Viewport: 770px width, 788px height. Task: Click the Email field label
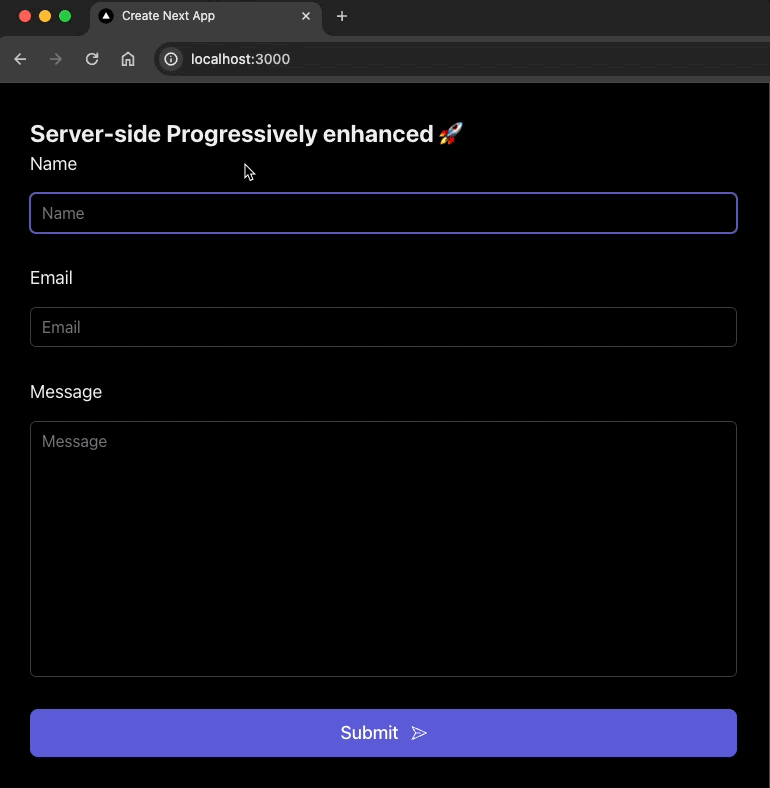51,278
